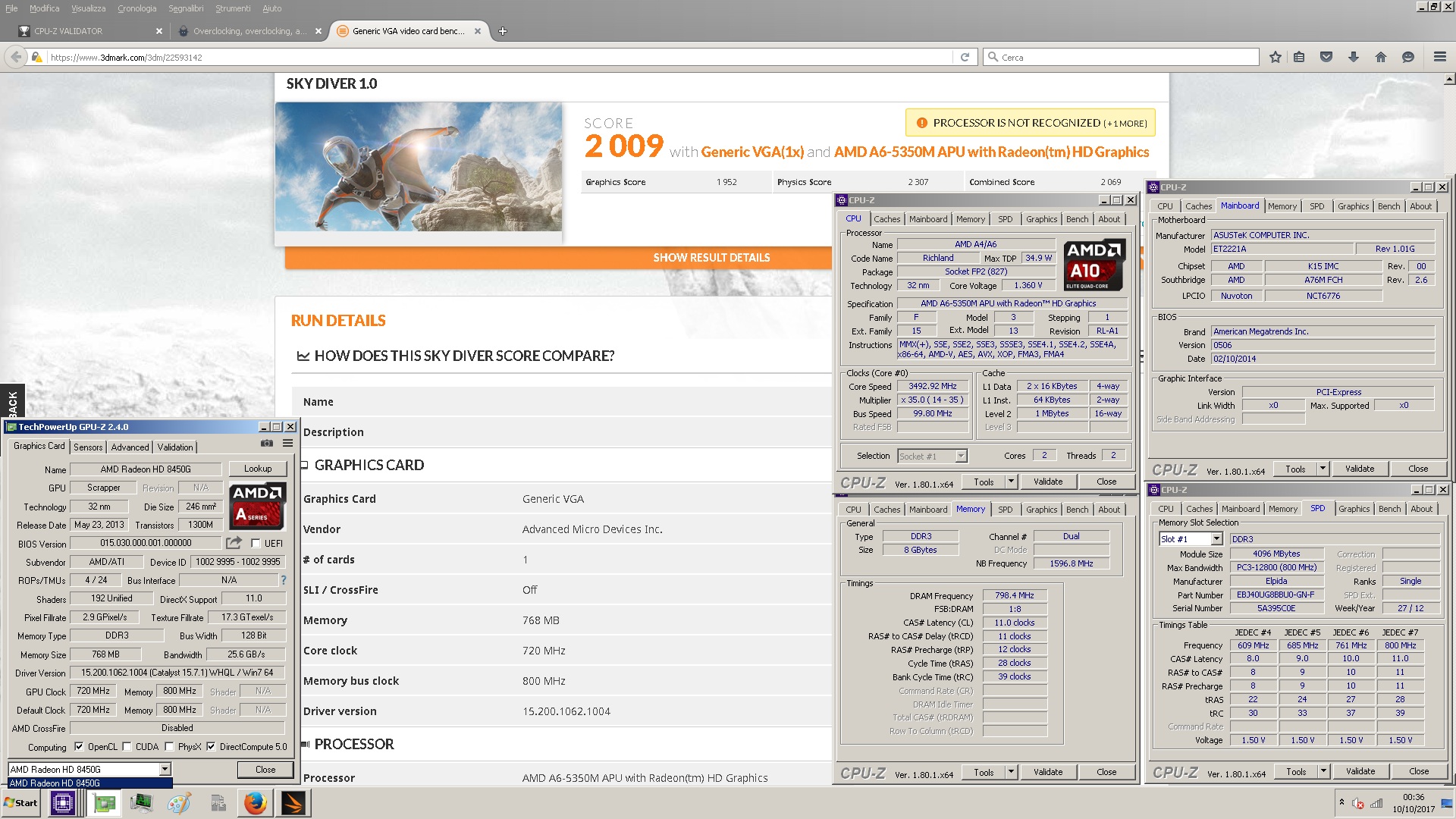Toggle the OpenCL checkbox

tap(79, 747)
